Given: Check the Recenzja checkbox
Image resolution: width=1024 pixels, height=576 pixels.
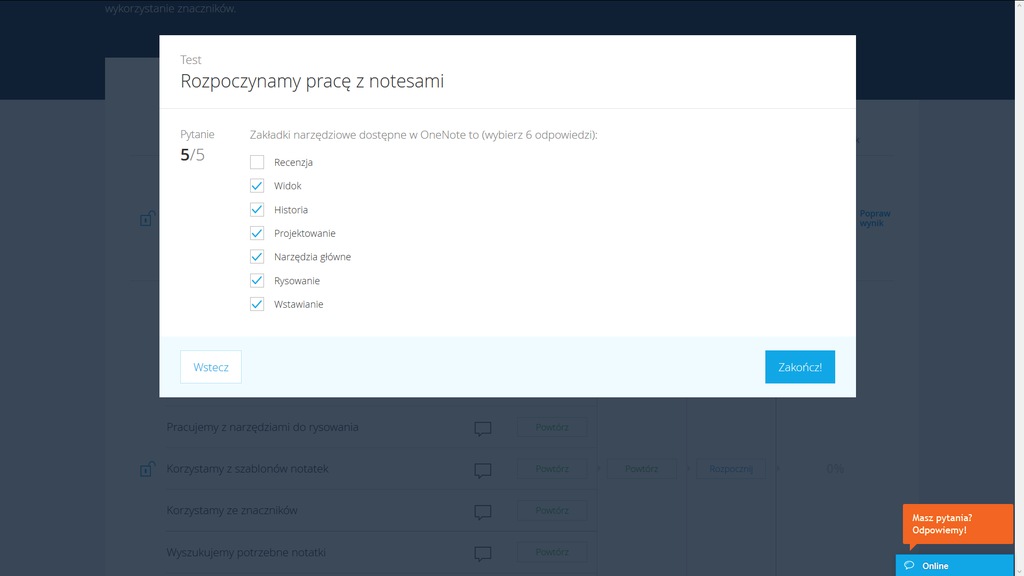Looking at the screenshot, I should click(257, 162).
